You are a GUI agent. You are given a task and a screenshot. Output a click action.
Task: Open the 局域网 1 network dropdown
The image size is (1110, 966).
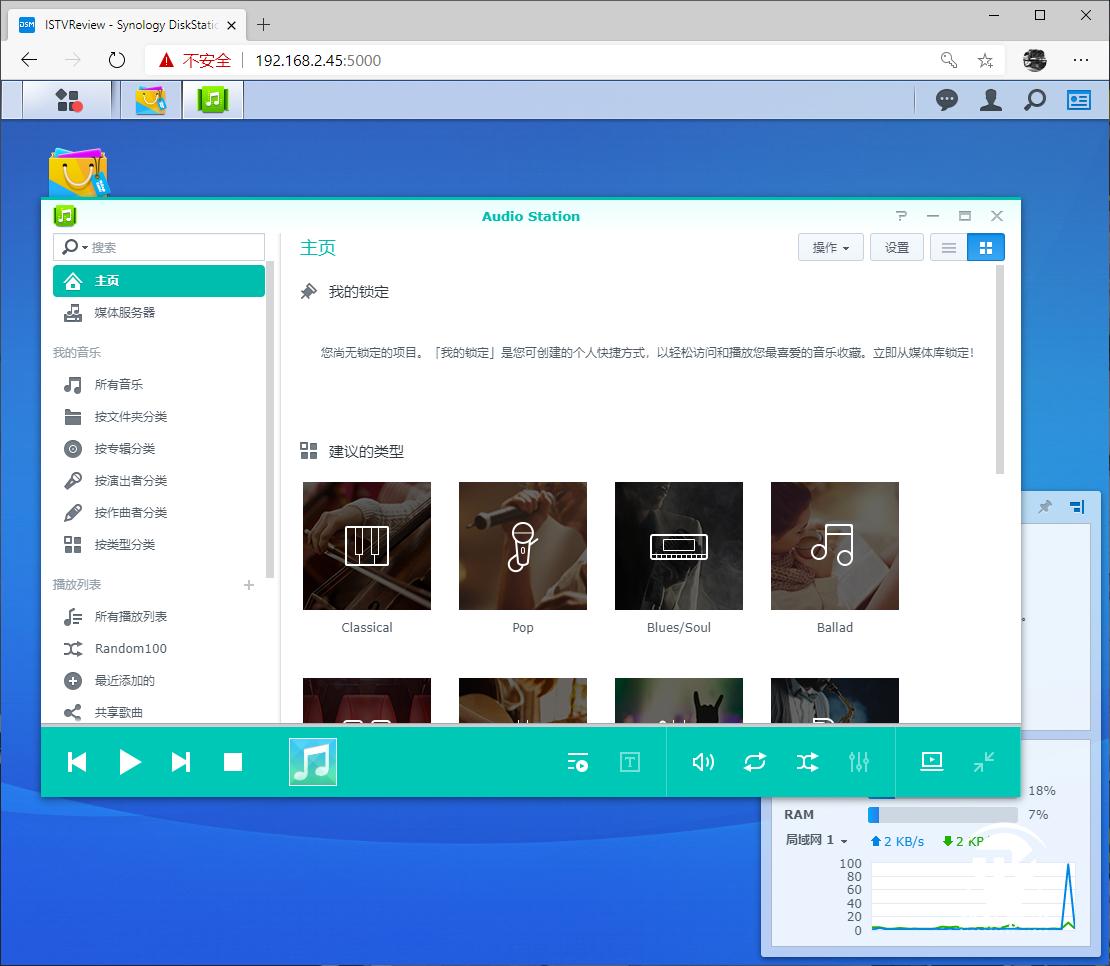[815, 841]
